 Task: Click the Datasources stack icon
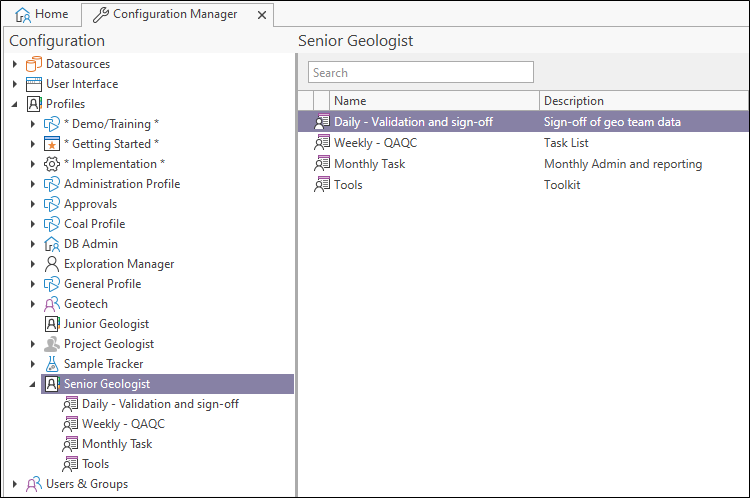[x=35, y=64]
